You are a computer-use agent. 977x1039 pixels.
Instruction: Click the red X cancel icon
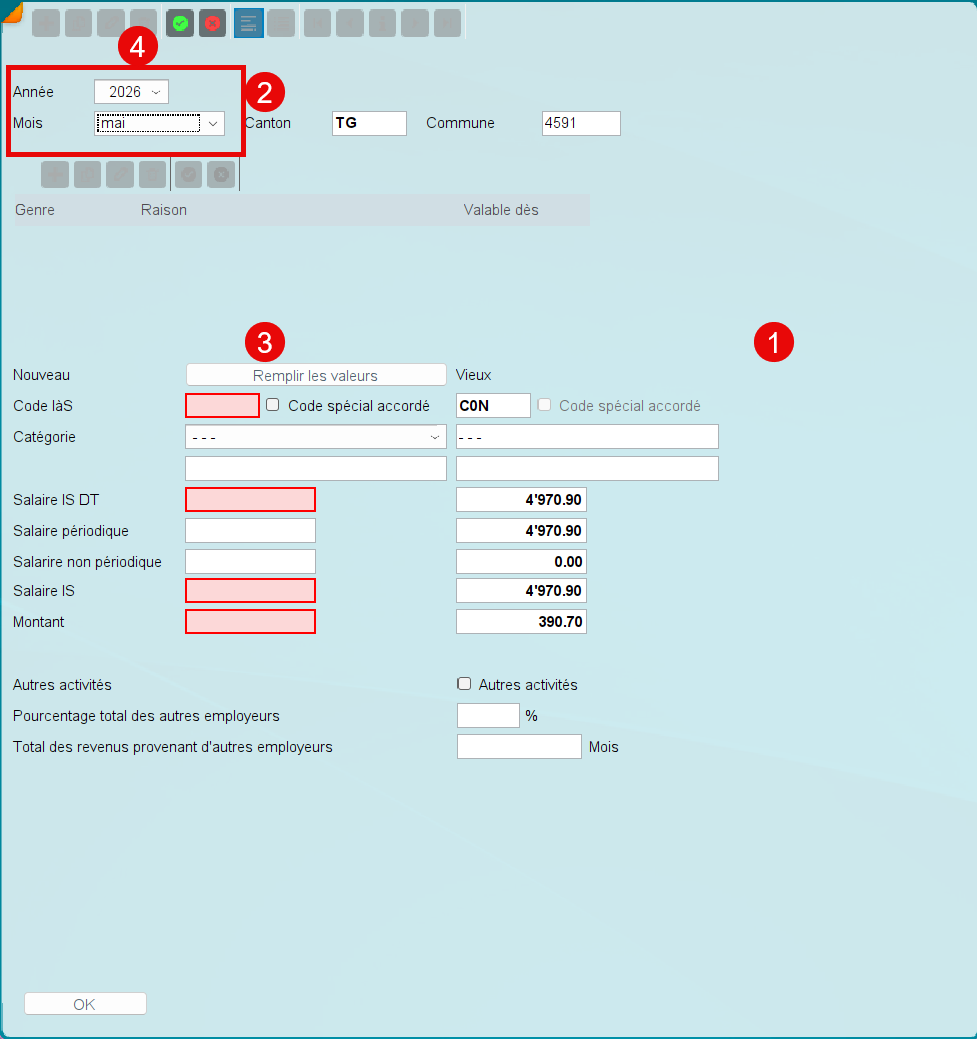coord(212,23)
